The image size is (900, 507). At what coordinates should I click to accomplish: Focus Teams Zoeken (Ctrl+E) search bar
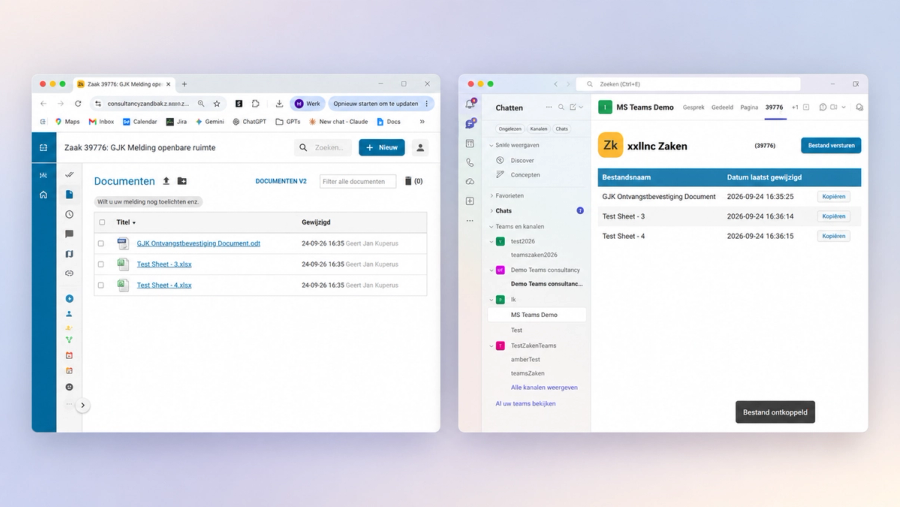coord(688,84)
